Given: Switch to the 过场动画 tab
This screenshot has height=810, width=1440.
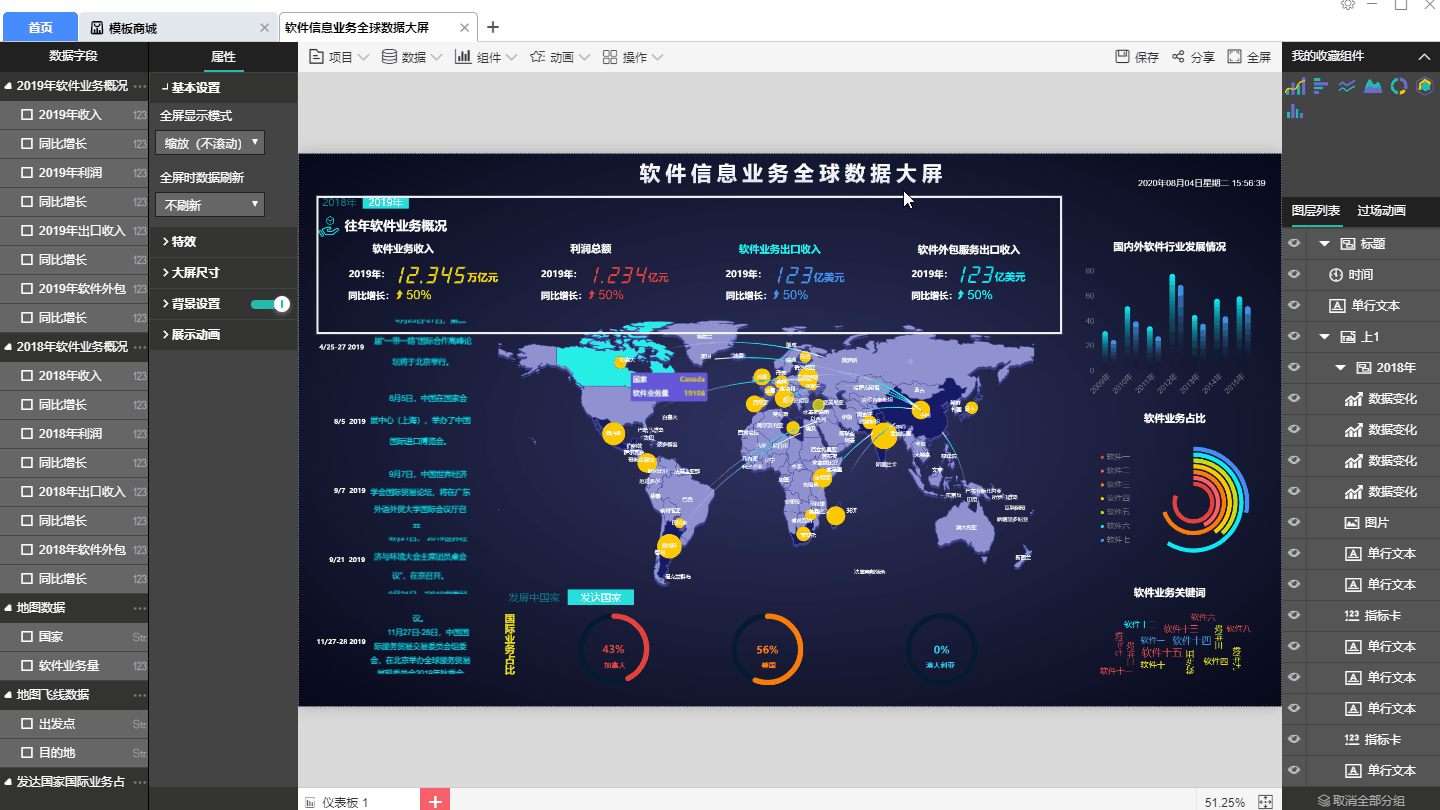Looking at the screenshot, I should [1381, 211].
